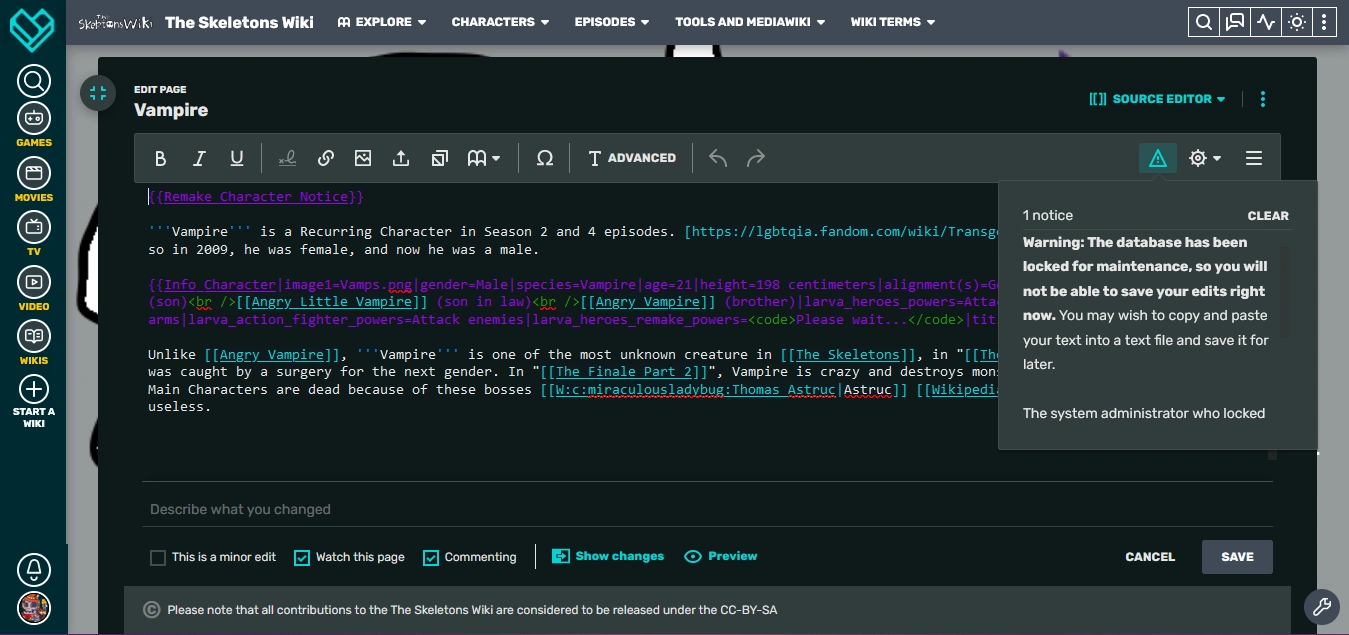The width and height of the screenshot is (1349, 635).
Task: Undo the last edit with the undo arrow
Action: [717, 158]
